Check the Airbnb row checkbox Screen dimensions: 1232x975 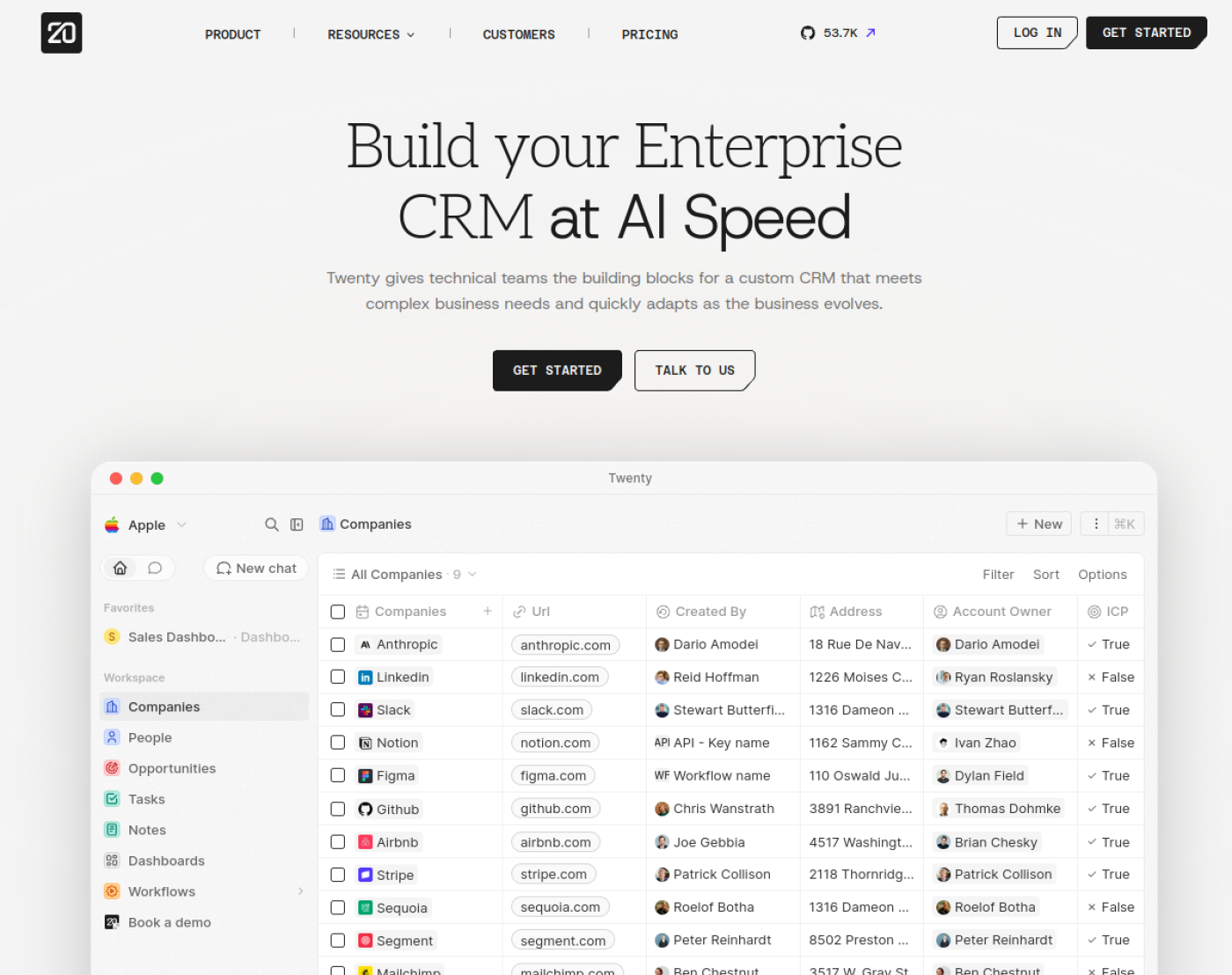click(x=338, y=842)
